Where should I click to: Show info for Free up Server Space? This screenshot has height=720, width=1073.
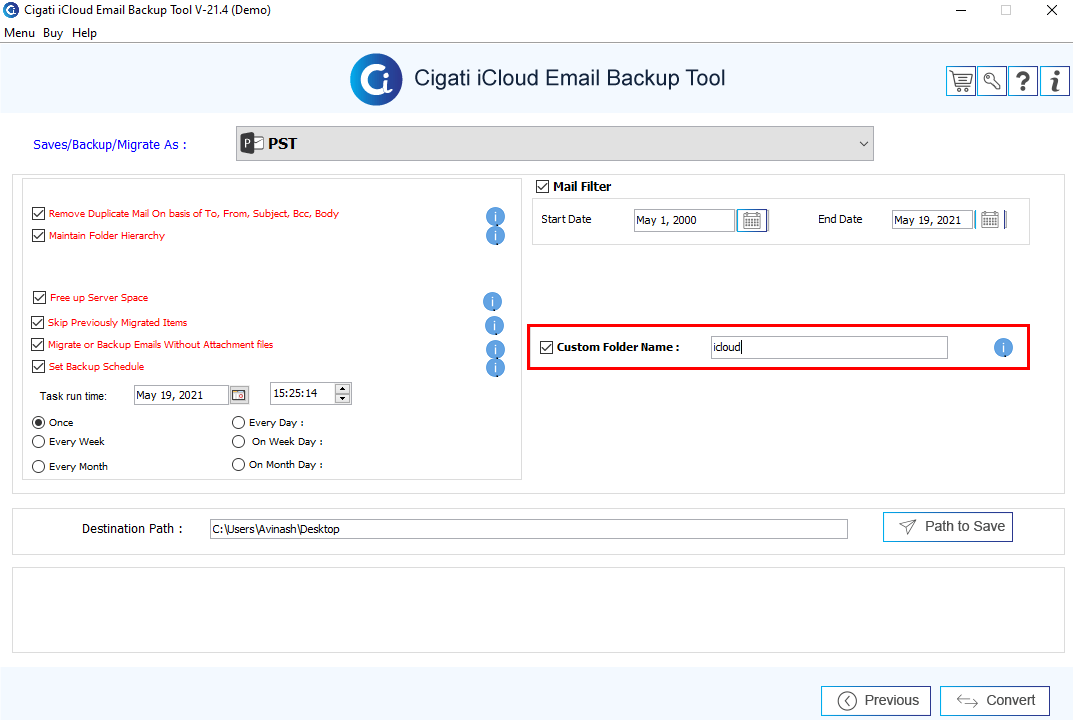pos(492,301)
